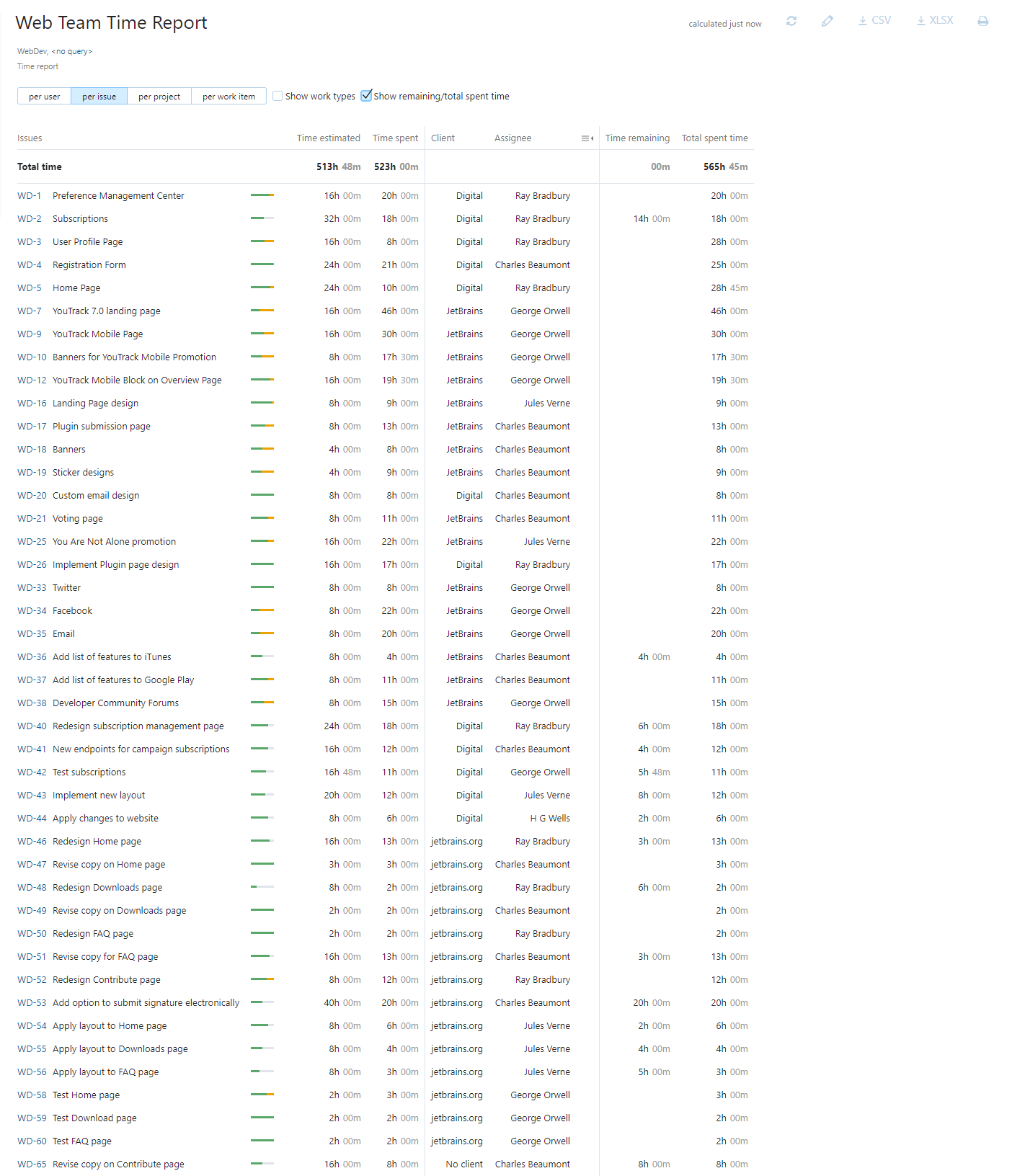Viewport: 1012px width, 1176px height.
Task: Click progress bar for WD-2 Subscriptions
Action: 262,218
